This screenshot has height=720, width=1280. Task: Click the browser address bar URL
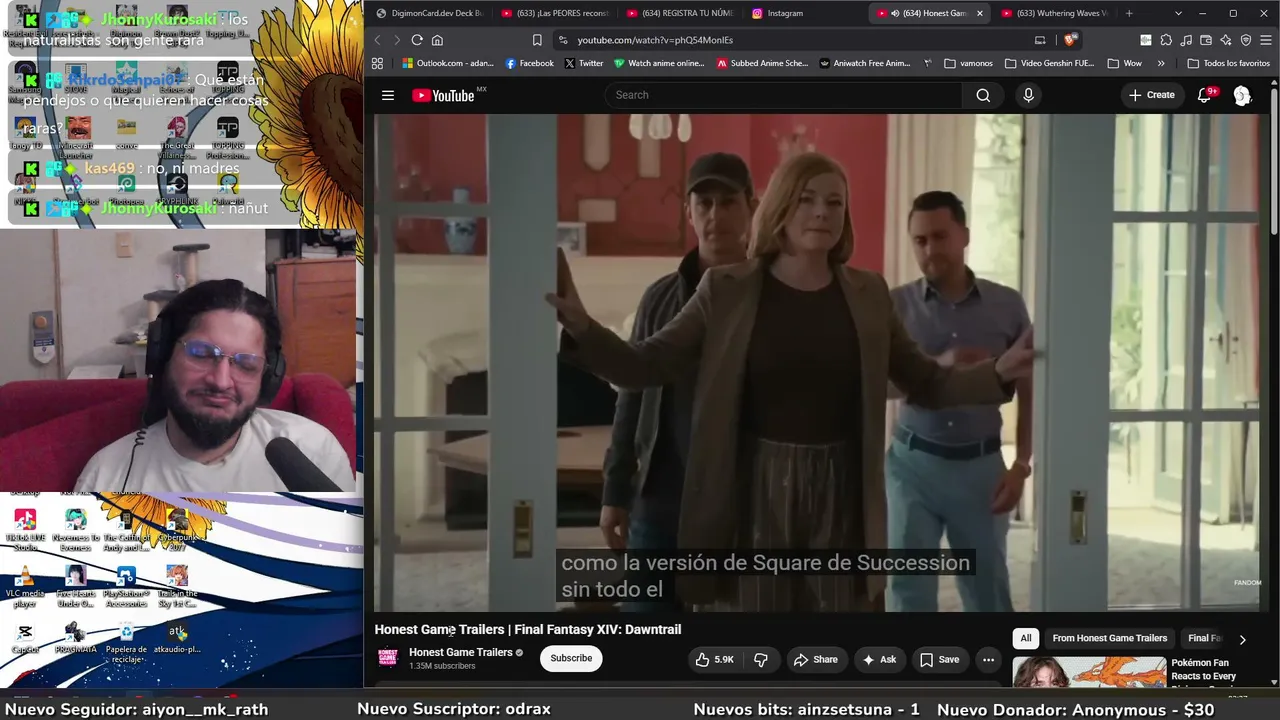[655, 40]
